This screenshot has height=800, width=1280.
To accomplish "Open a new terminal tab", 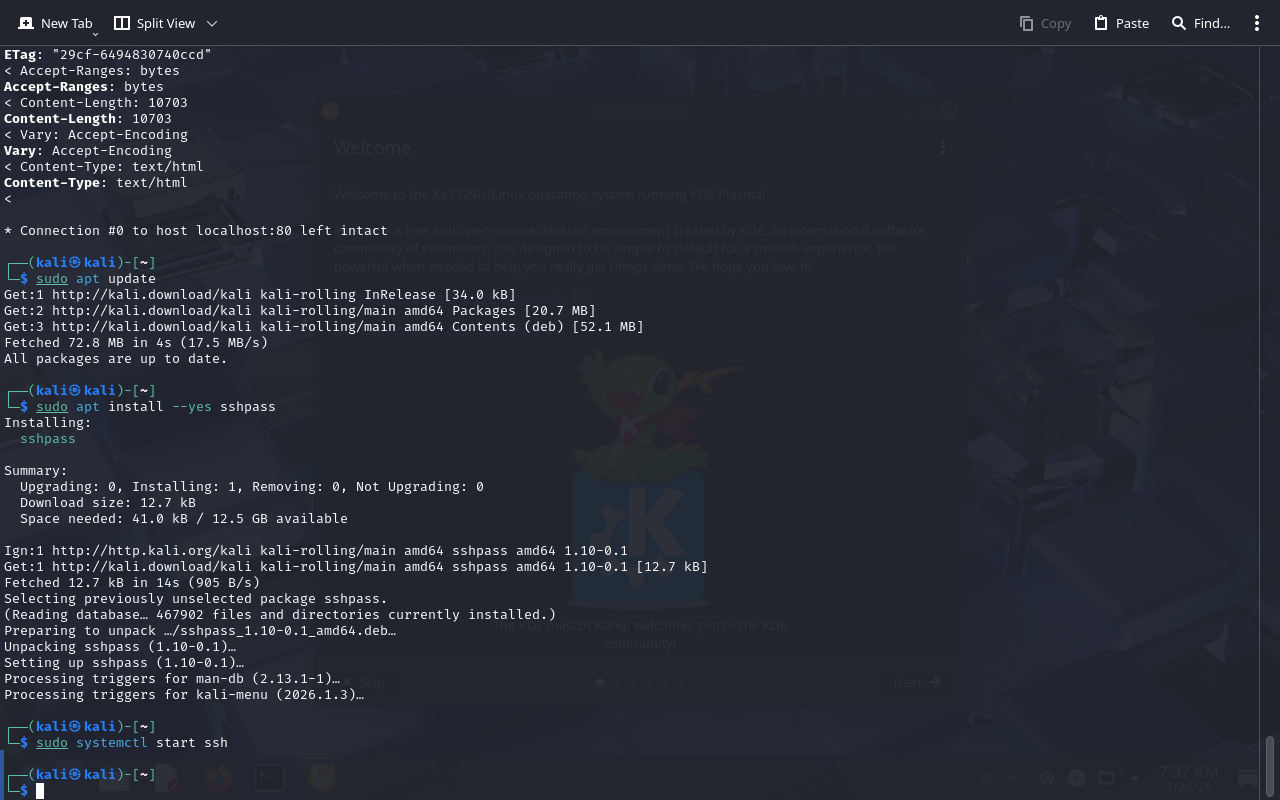I will [x=55, y=23].
